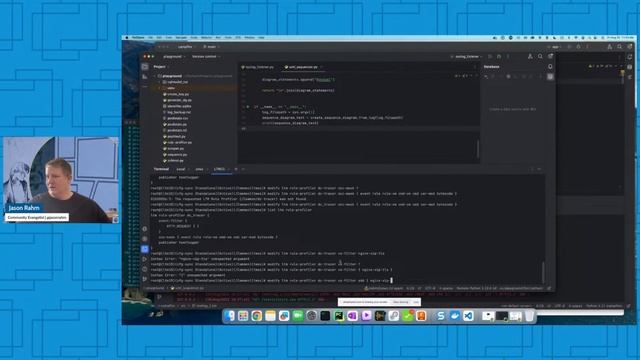Click the 'Create a data source' link in Database panel
Screen dimensions: 640x360
513,109
